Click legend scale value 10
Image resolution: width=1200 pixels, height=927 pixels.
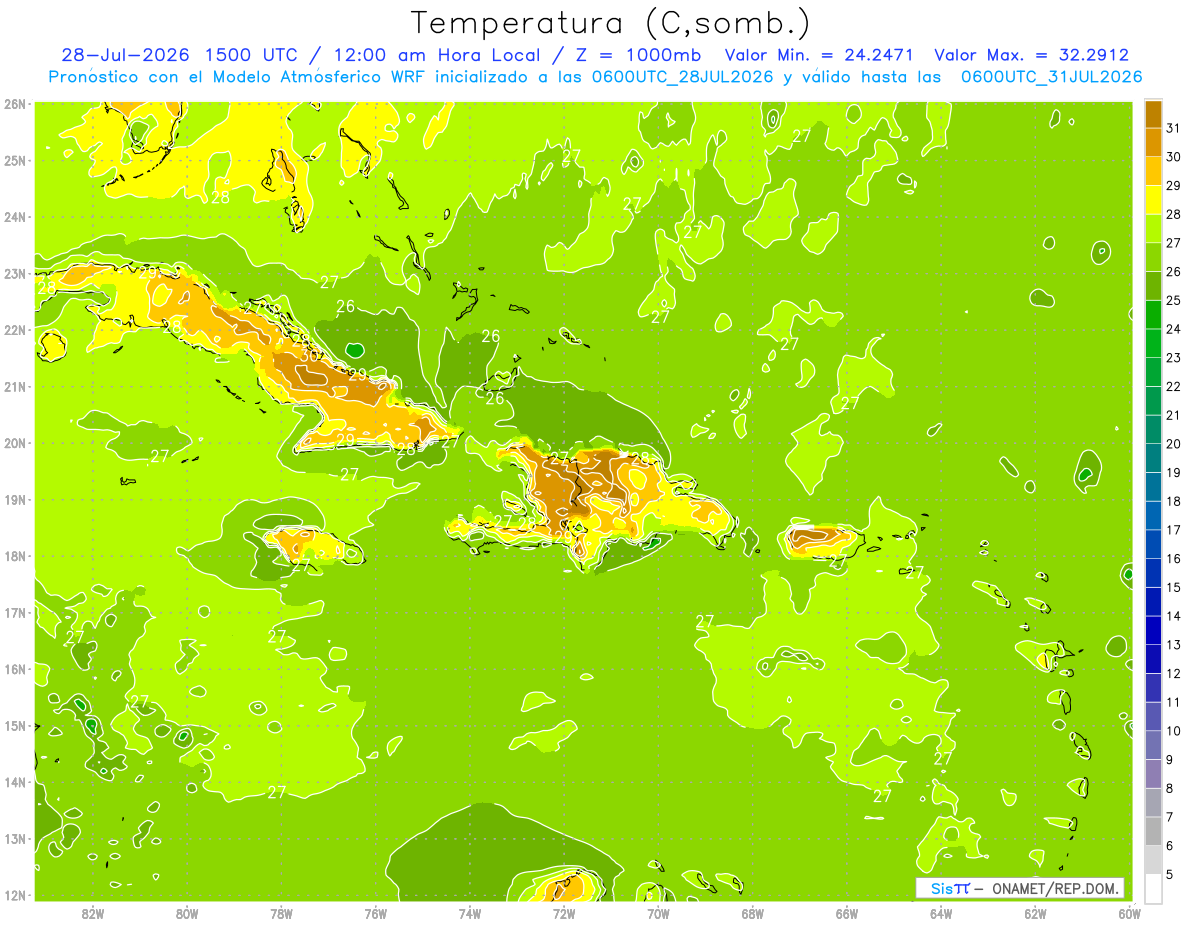pyautogui.click(x=1173, y=731)
